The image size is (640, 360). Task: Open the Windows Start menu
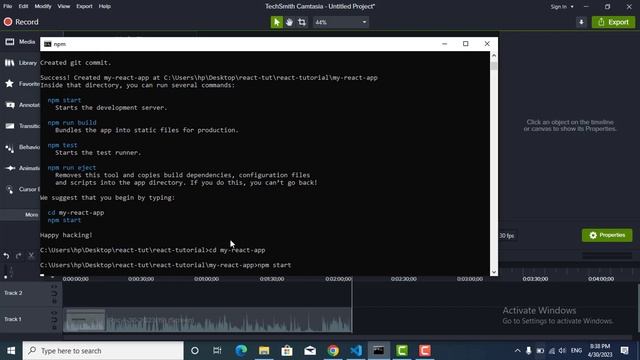coord(11,351)
